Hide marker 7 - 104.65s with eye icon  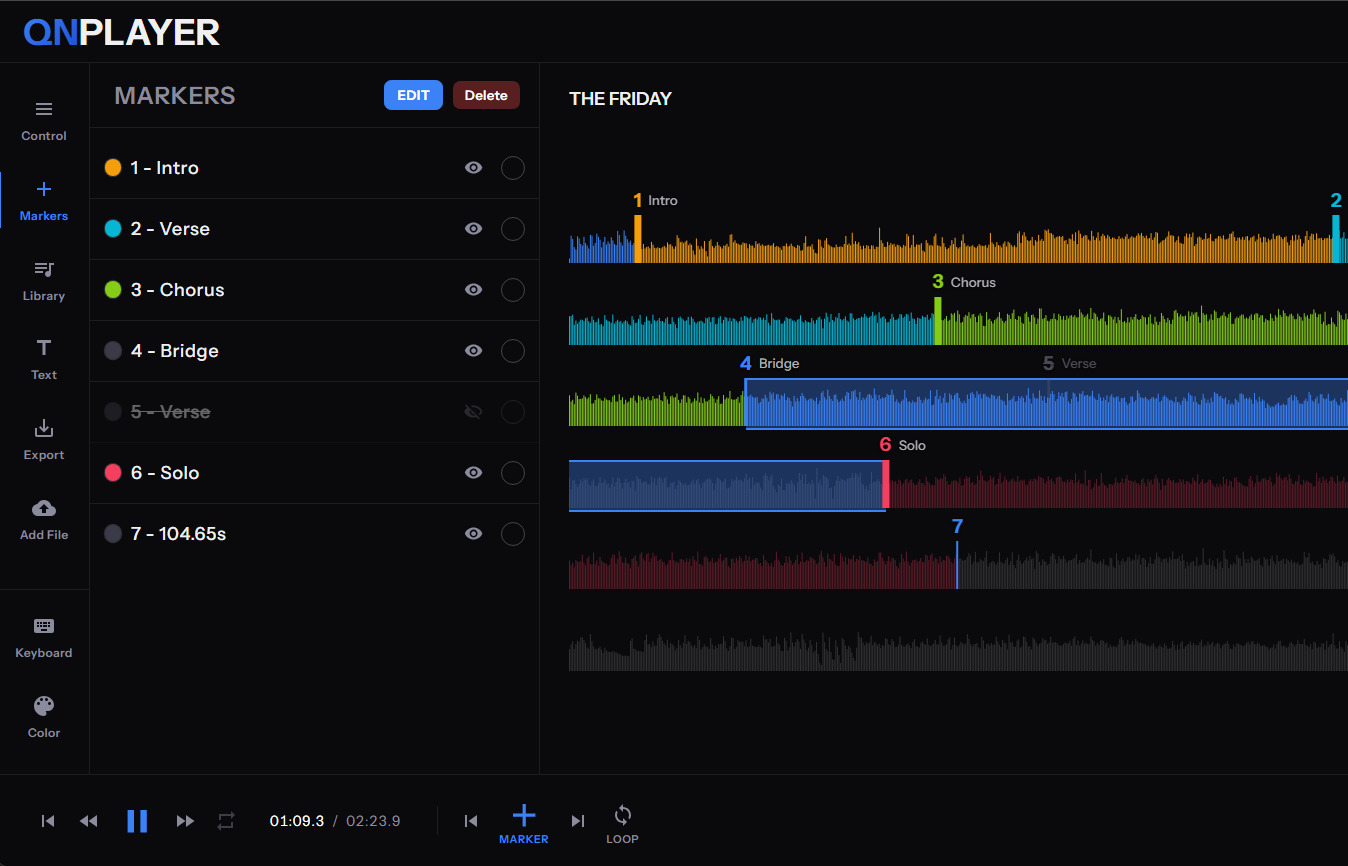point(474,534)
